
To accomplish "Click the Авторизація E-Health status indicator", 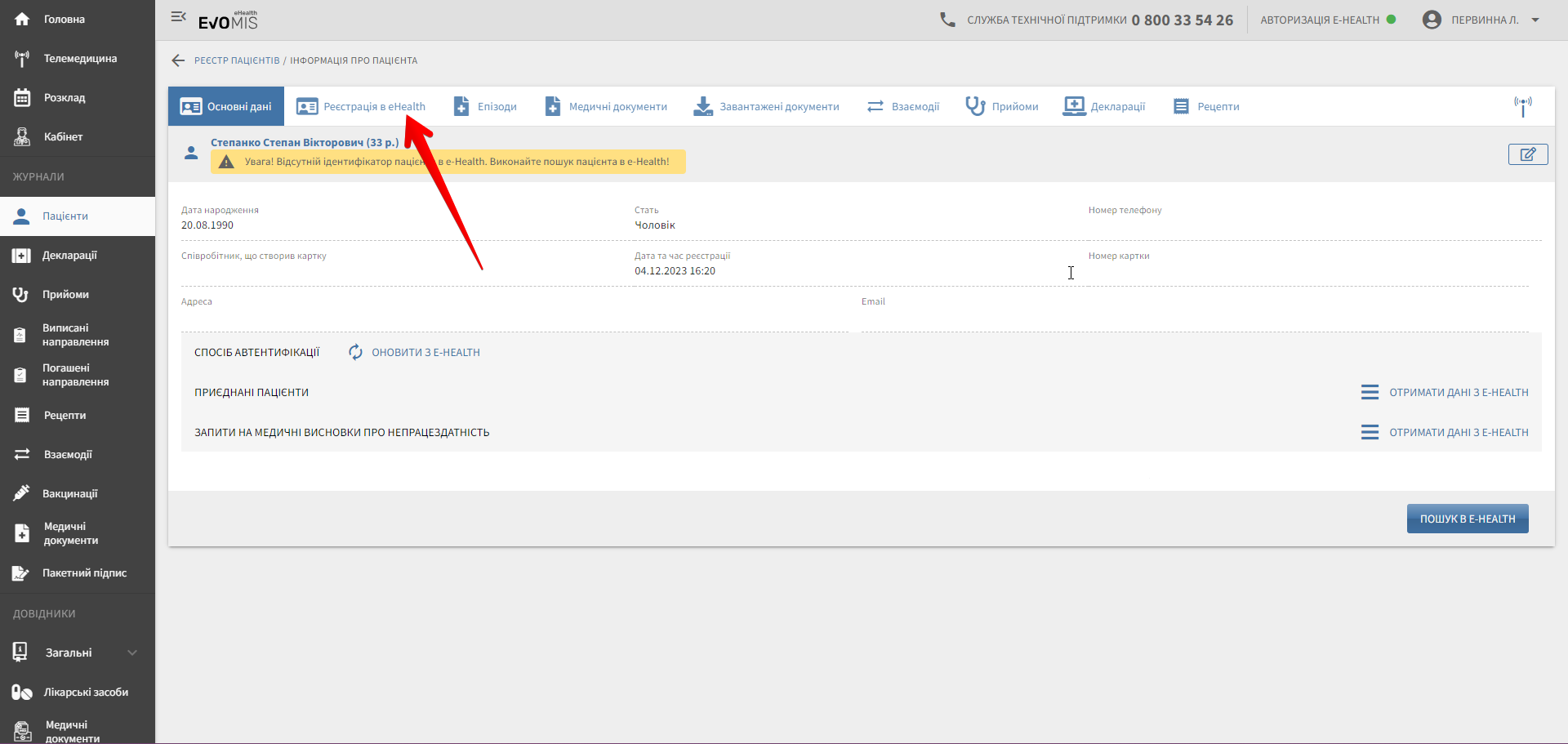I will [x=1327, y=20].
